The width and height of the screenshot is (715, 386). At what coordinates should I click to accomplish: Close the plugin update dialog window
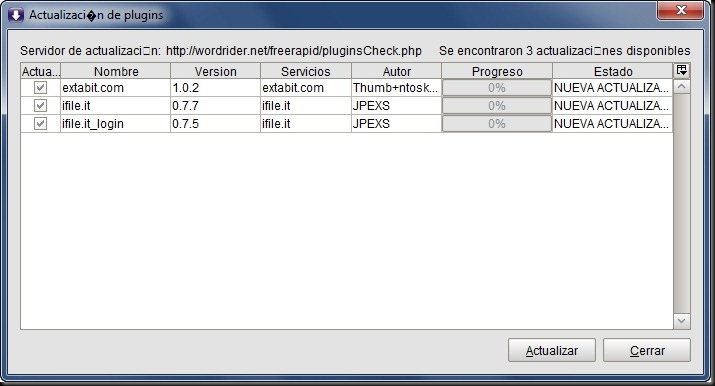[x=680, y=10]
